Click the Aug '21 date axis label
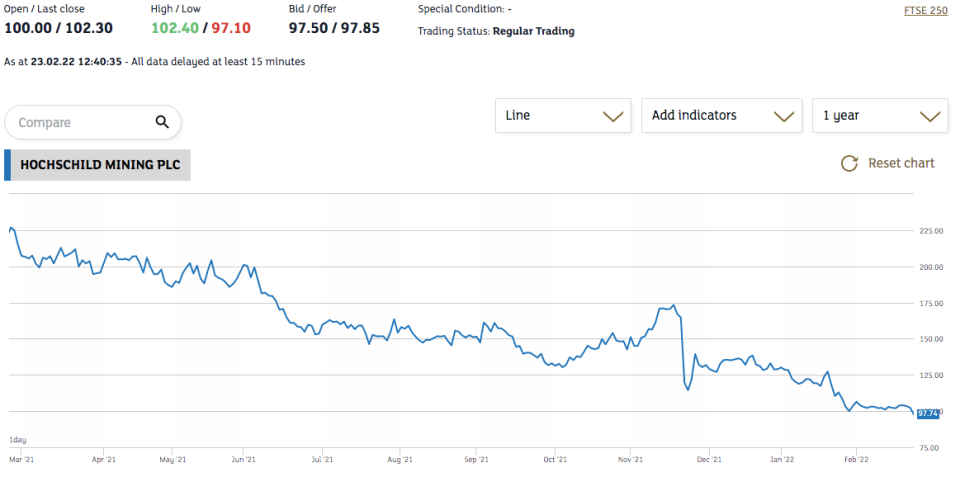This screenshot has width=960, height=477. (x=399, y=460)
